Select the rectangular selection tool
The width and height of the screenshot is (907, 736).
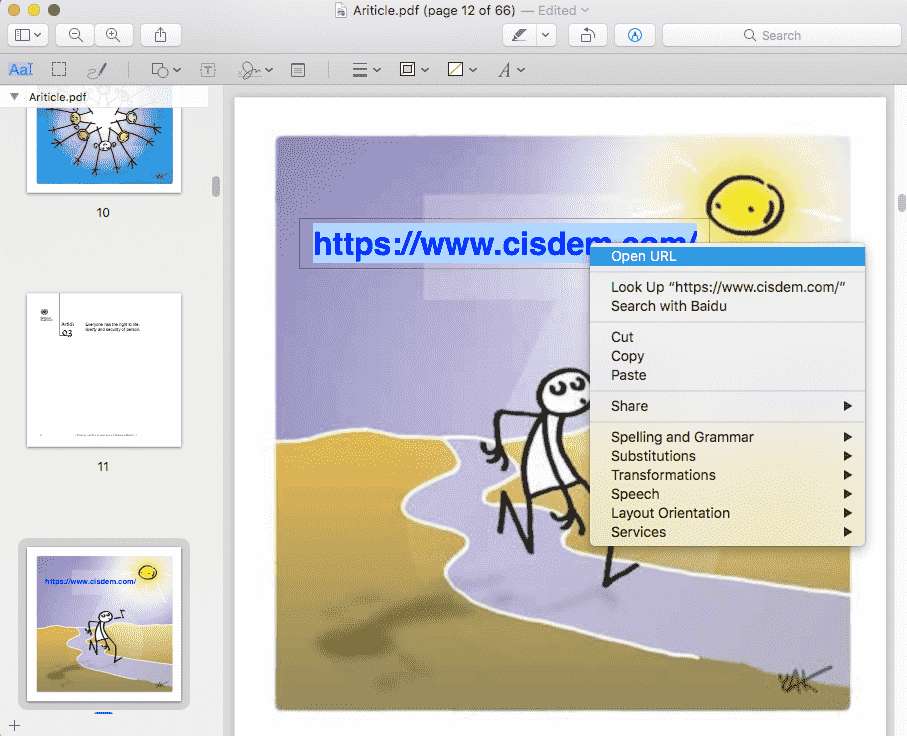(x=58, y=70)
